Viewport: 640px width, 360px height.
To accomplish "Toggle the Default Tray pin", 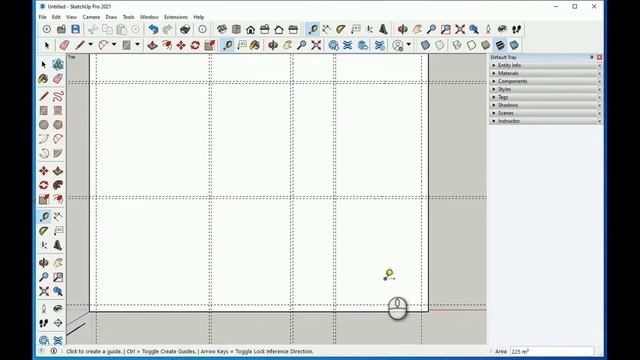I will click(x=592, y=57).
